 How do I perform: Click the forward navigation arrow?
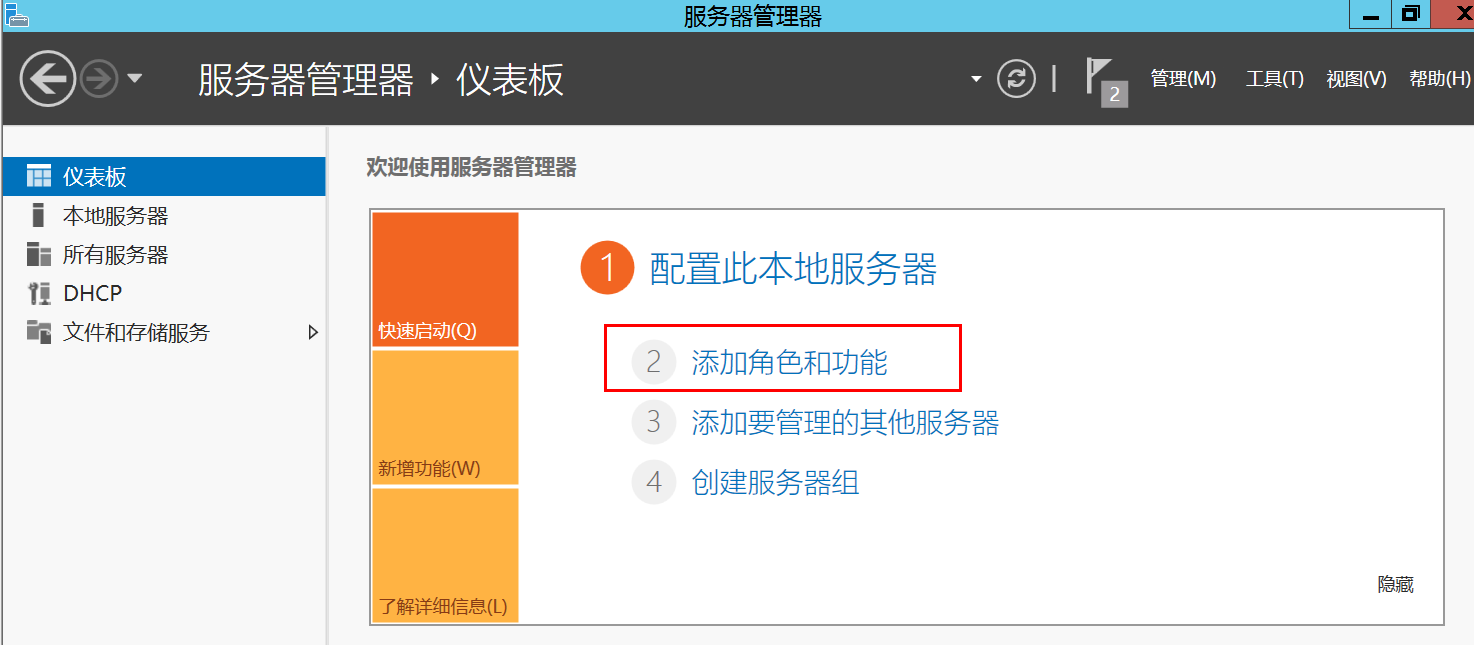coord(99,78)
